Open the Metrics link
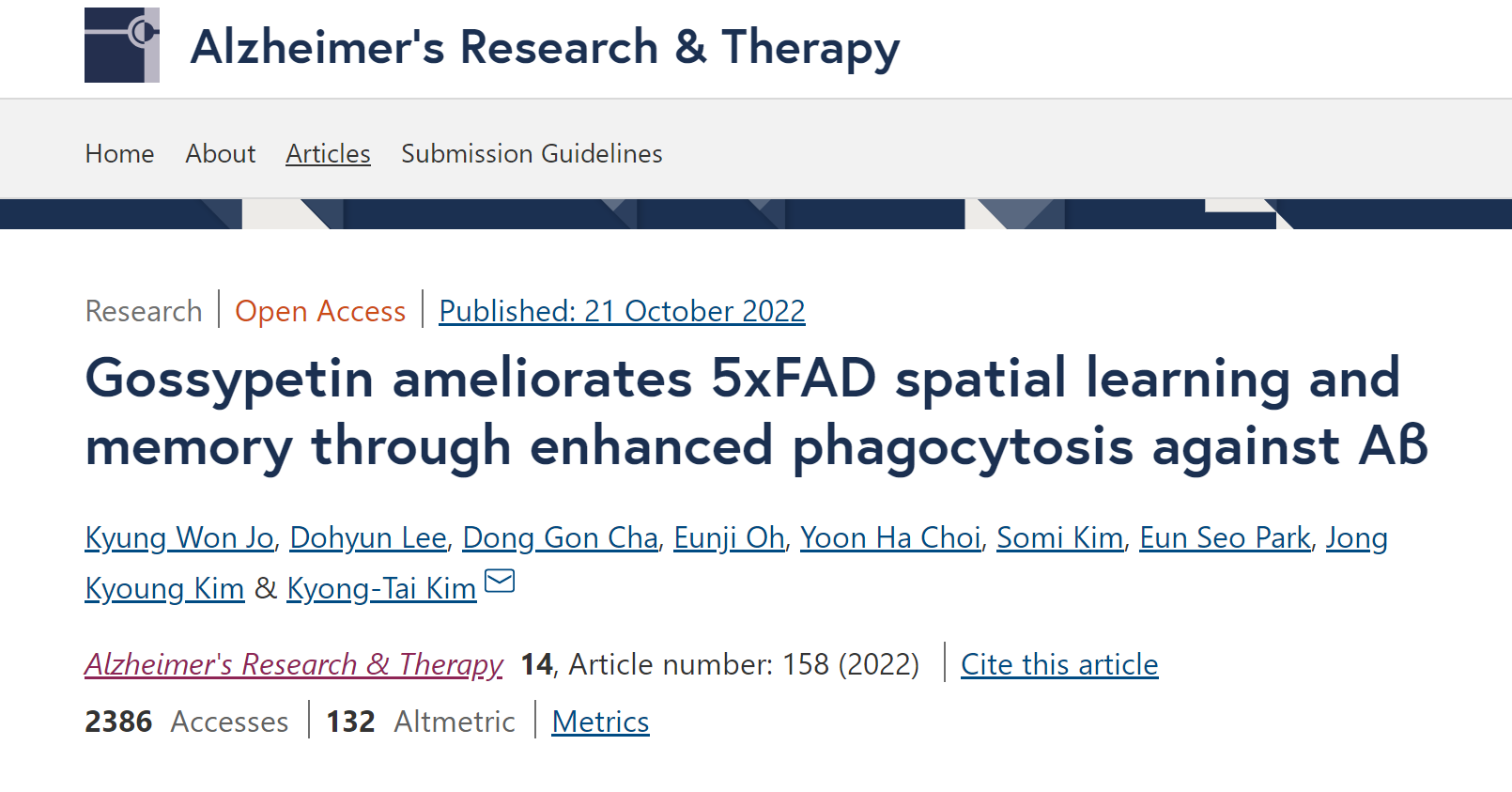 pos(600,722)
